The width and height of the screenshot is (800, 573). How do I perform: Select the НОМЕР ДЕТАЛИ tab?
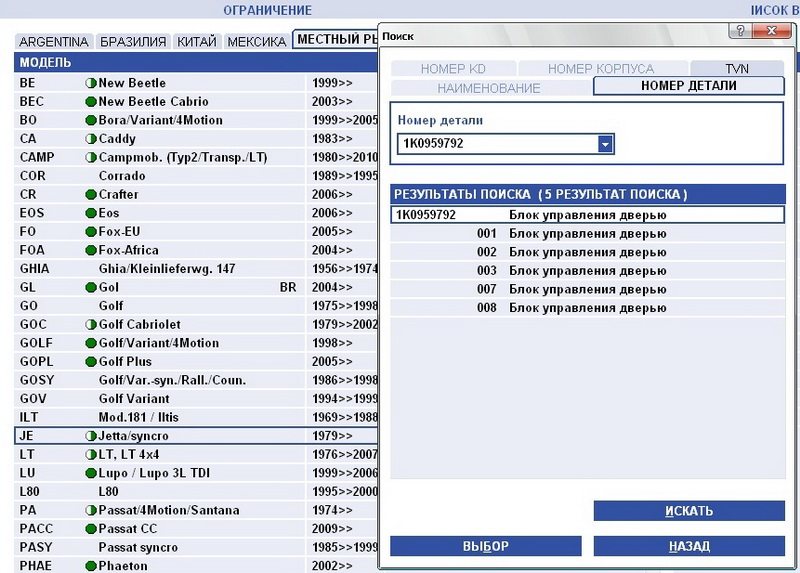pyautogui.click(x=689, y=85)
